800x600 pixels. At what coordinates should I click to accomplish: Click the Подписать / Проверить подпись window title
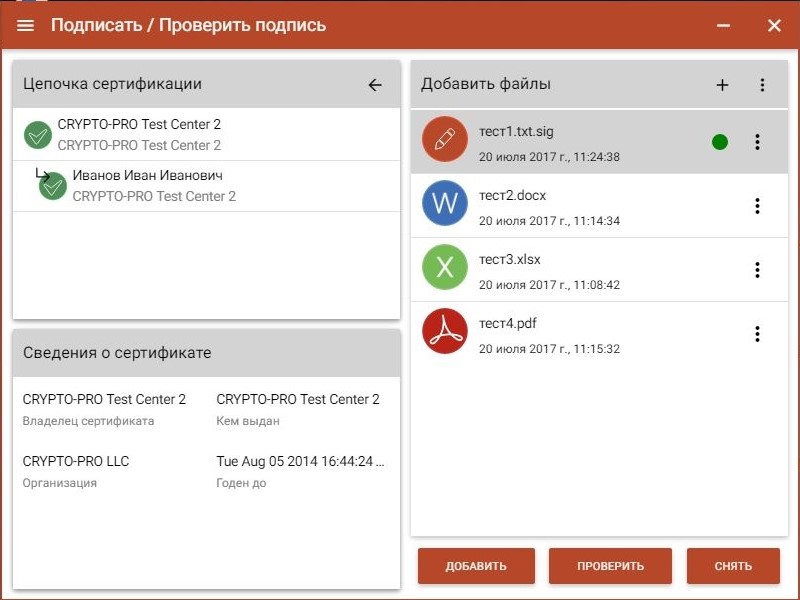(188, 25)
